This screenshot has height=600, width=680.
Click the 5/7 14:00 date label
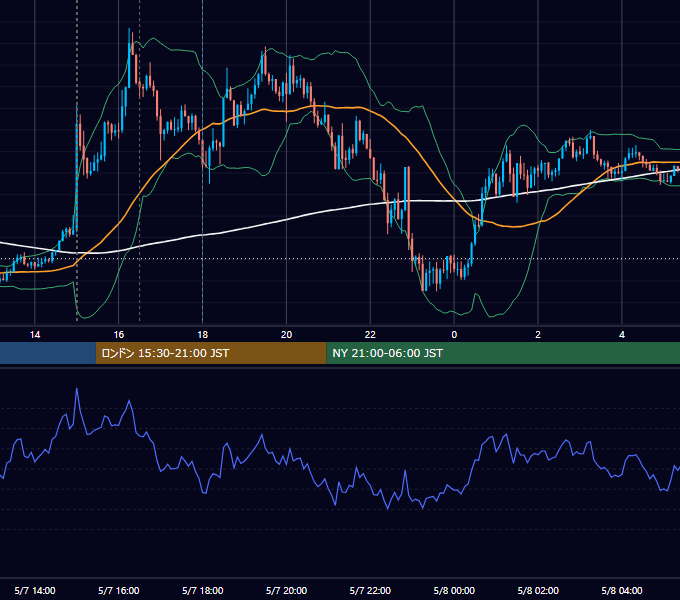click(x=35, y=590)
